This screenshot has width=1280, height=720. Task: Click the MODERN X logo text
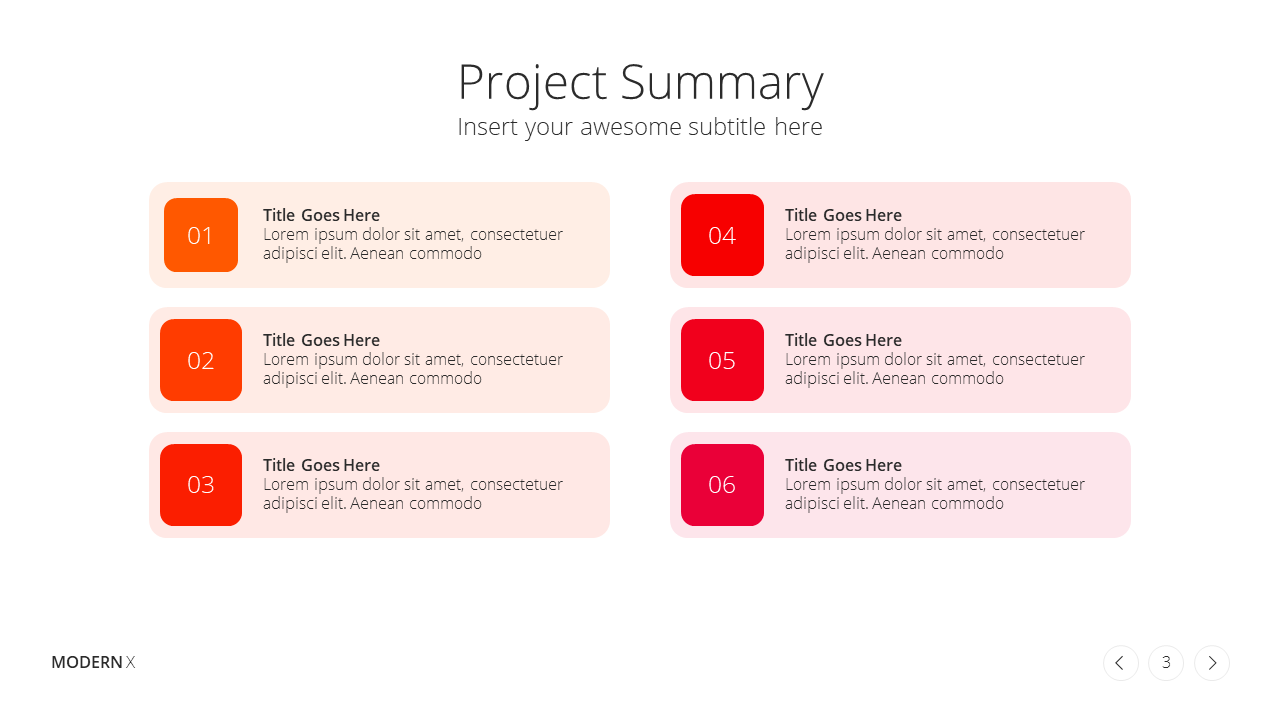pos(93,662)
